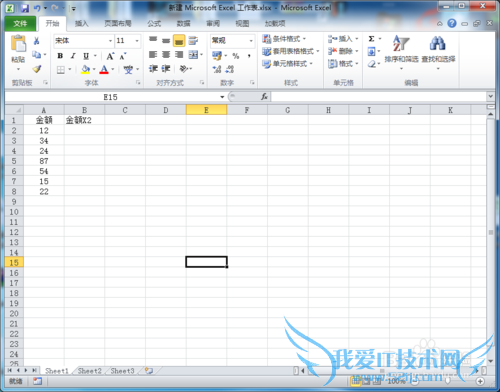Increase decimal places icon

(217, 69)
